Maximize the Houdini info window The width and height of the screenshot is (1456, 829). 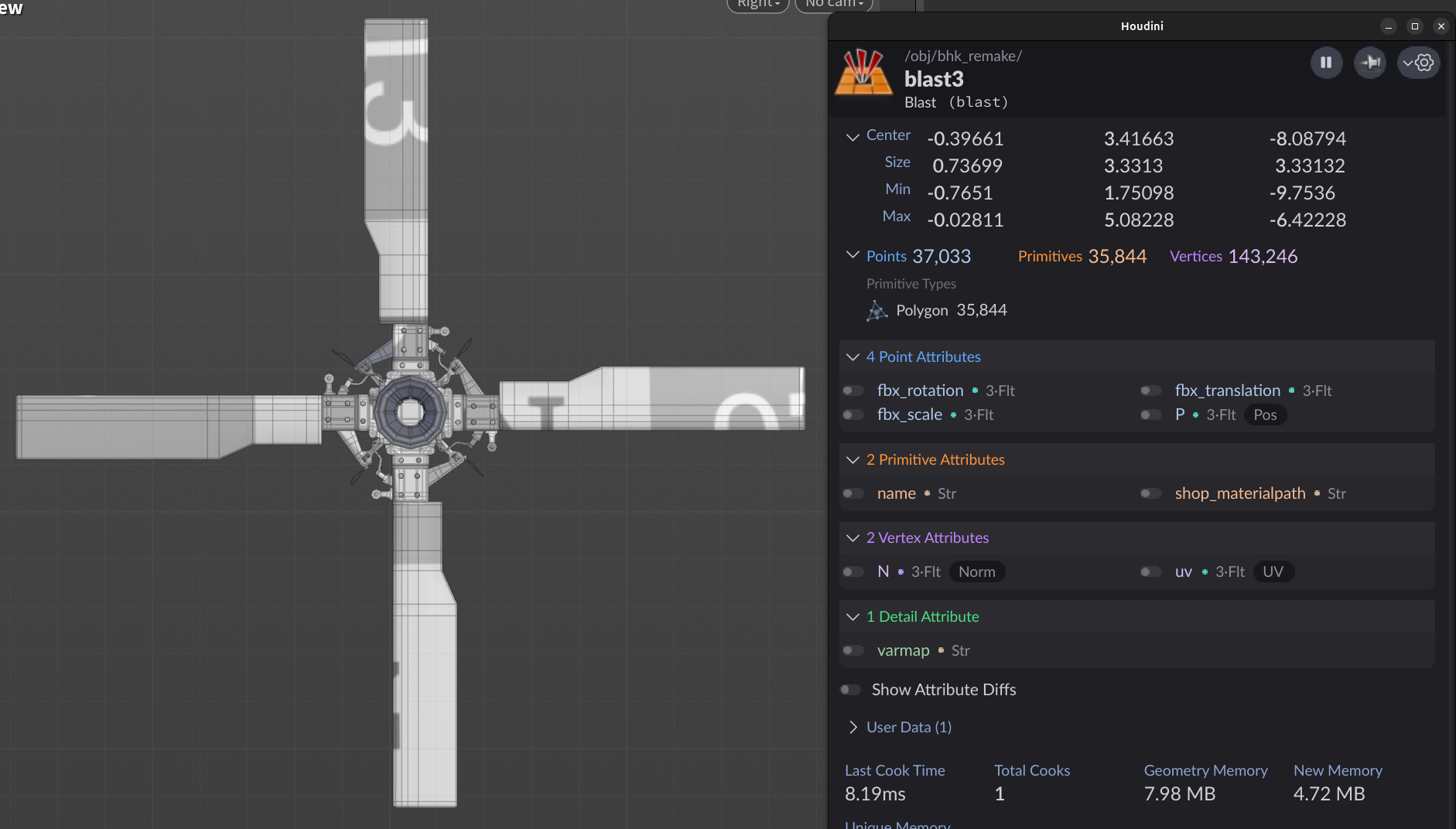[x=1415, y=26]
